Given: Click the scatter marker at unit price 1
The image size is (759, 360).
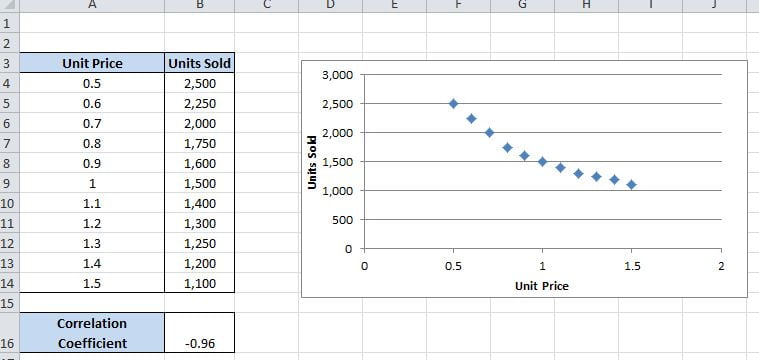Looking at the screenshot, I should [543, 162].
